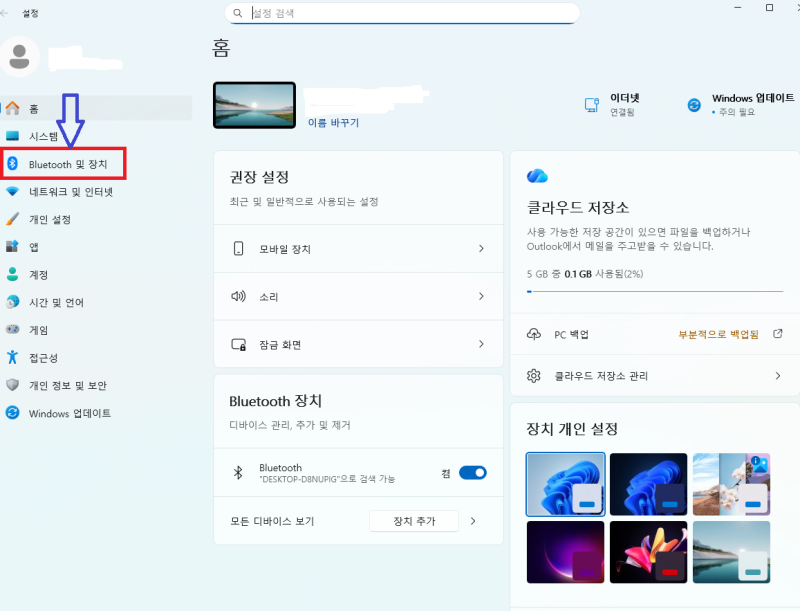Viewport: 800px width, 611px height.
Task: Click the OneDrive cloud icon
Action: tap(537, 176)
